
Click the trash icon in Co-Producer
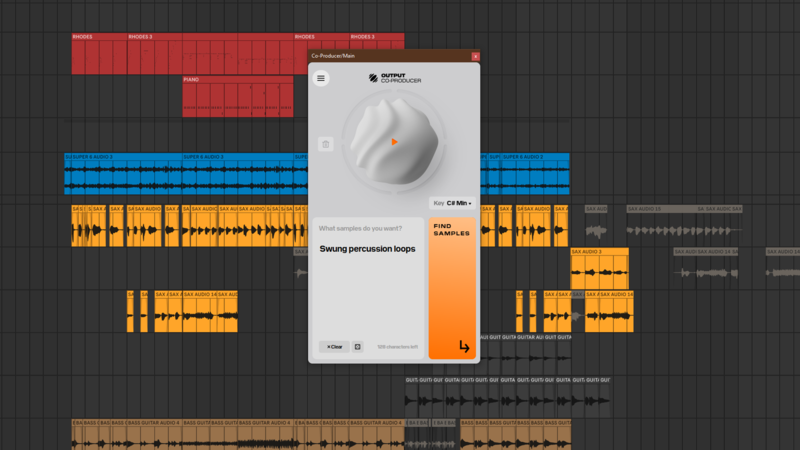[326, 144]
